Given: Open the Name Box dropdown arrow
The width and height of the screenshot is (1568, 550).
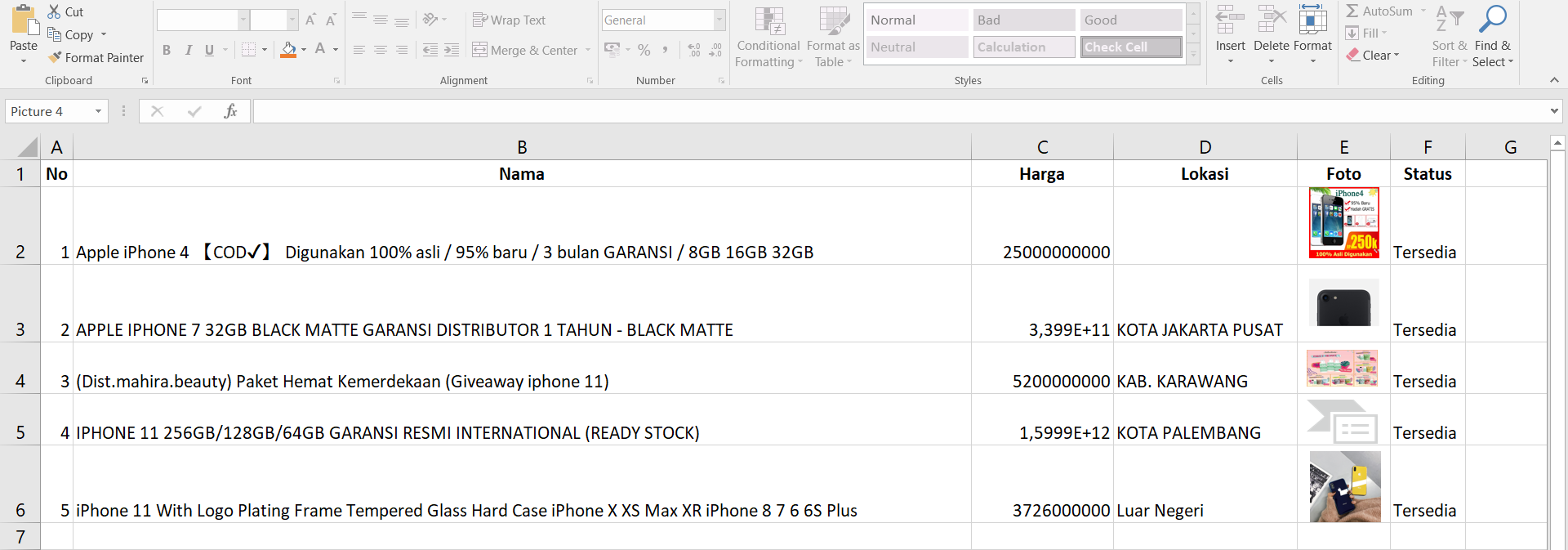Looking at the screenshot, I should point(99,111).
